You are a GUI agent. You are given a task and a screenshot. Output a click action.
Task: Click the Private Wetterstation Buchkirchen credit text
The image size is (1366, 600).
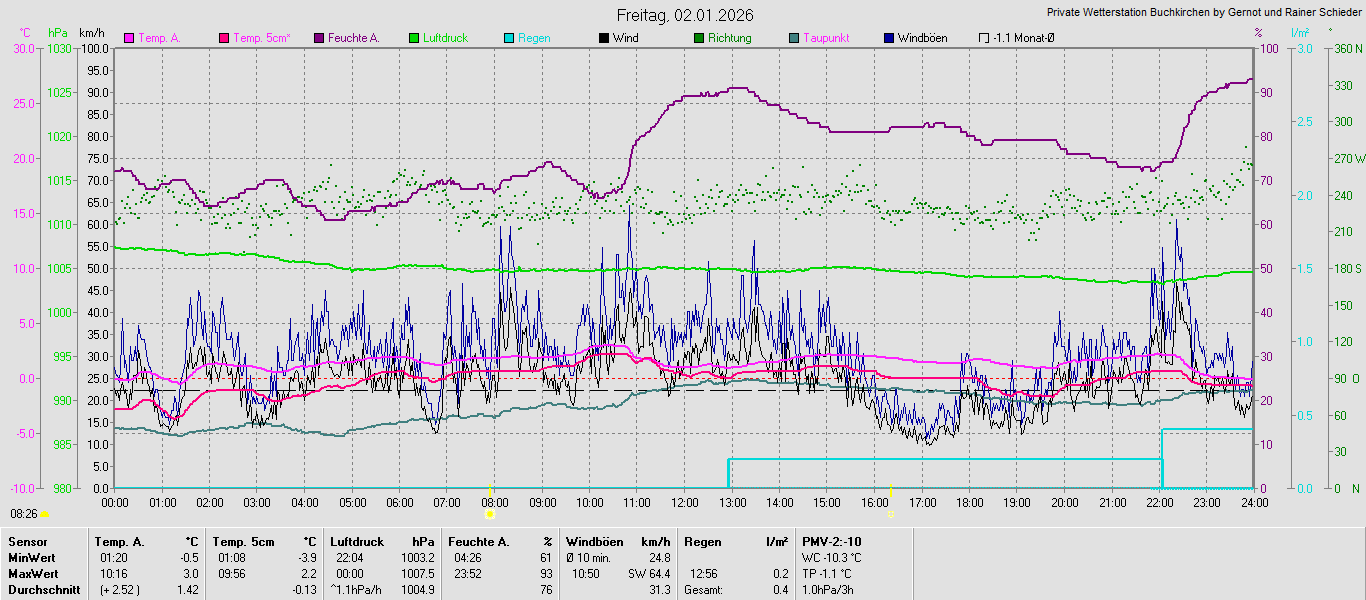[1204, 12]
